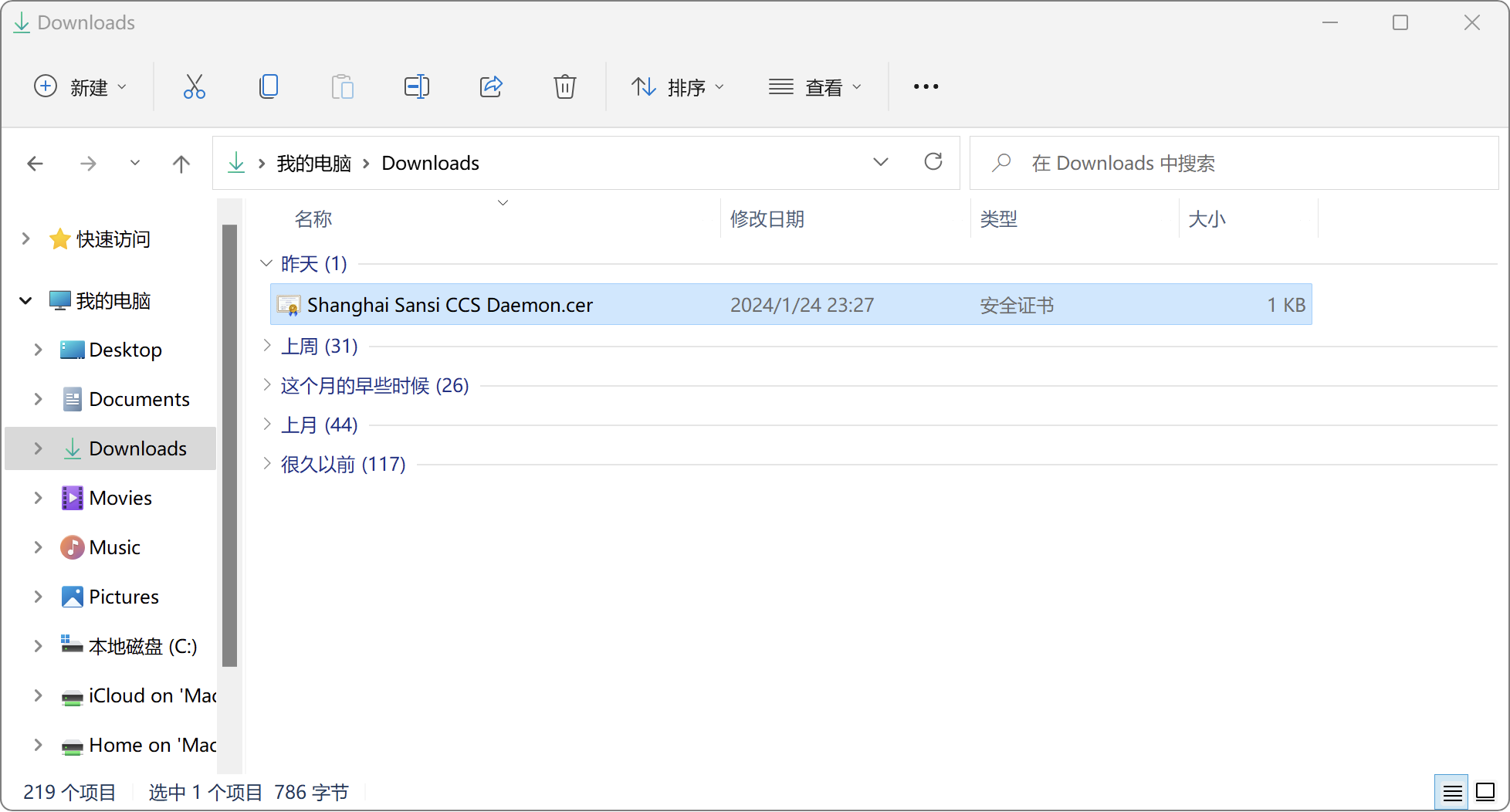Click the local disk C: drive icon
Viewport: 1510px width, 812px height.
[x=72, y=645]
